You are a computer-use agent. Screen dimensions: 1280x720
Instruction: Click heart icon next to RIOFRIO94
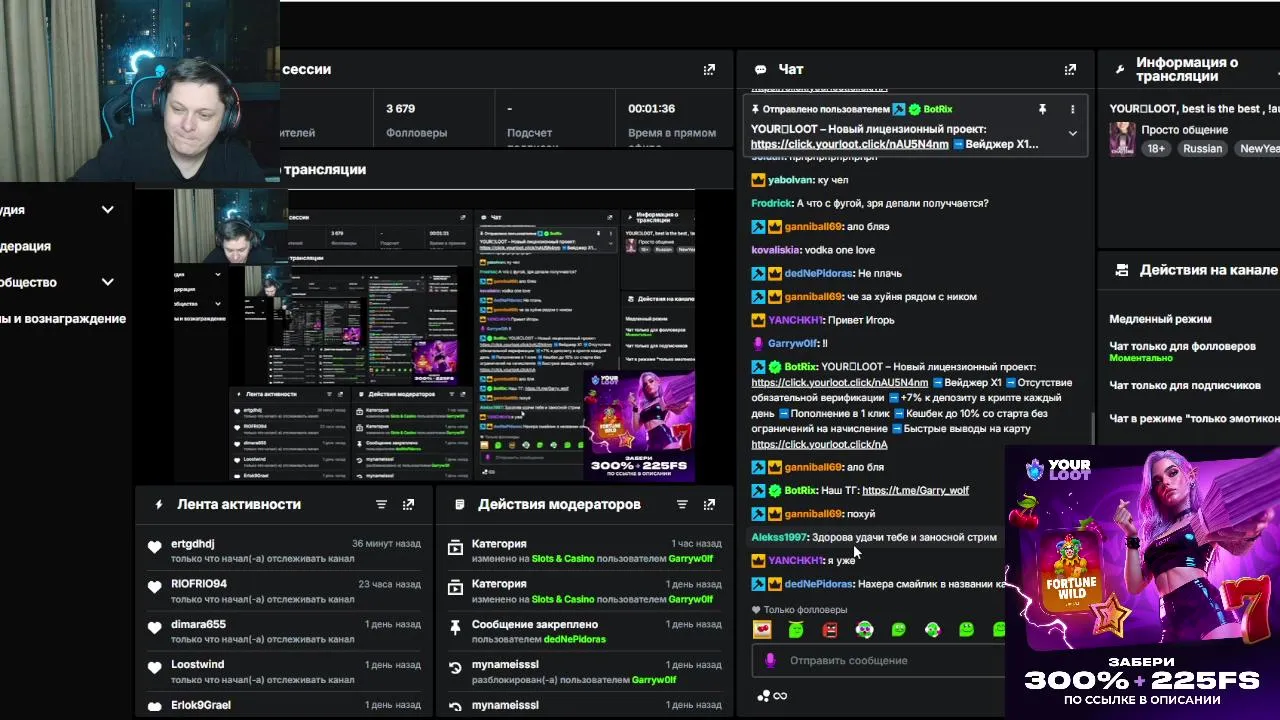(x=154, y=587)
